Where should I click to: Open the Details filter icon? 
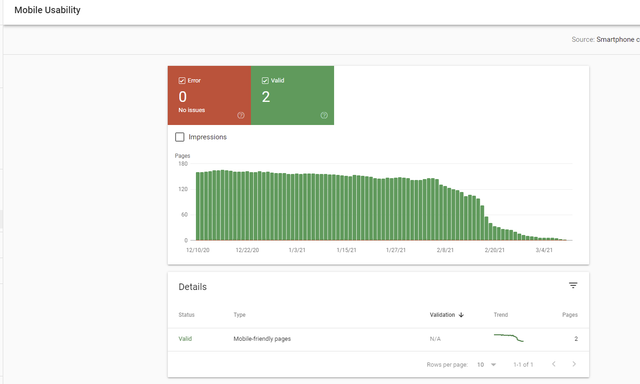573,286
